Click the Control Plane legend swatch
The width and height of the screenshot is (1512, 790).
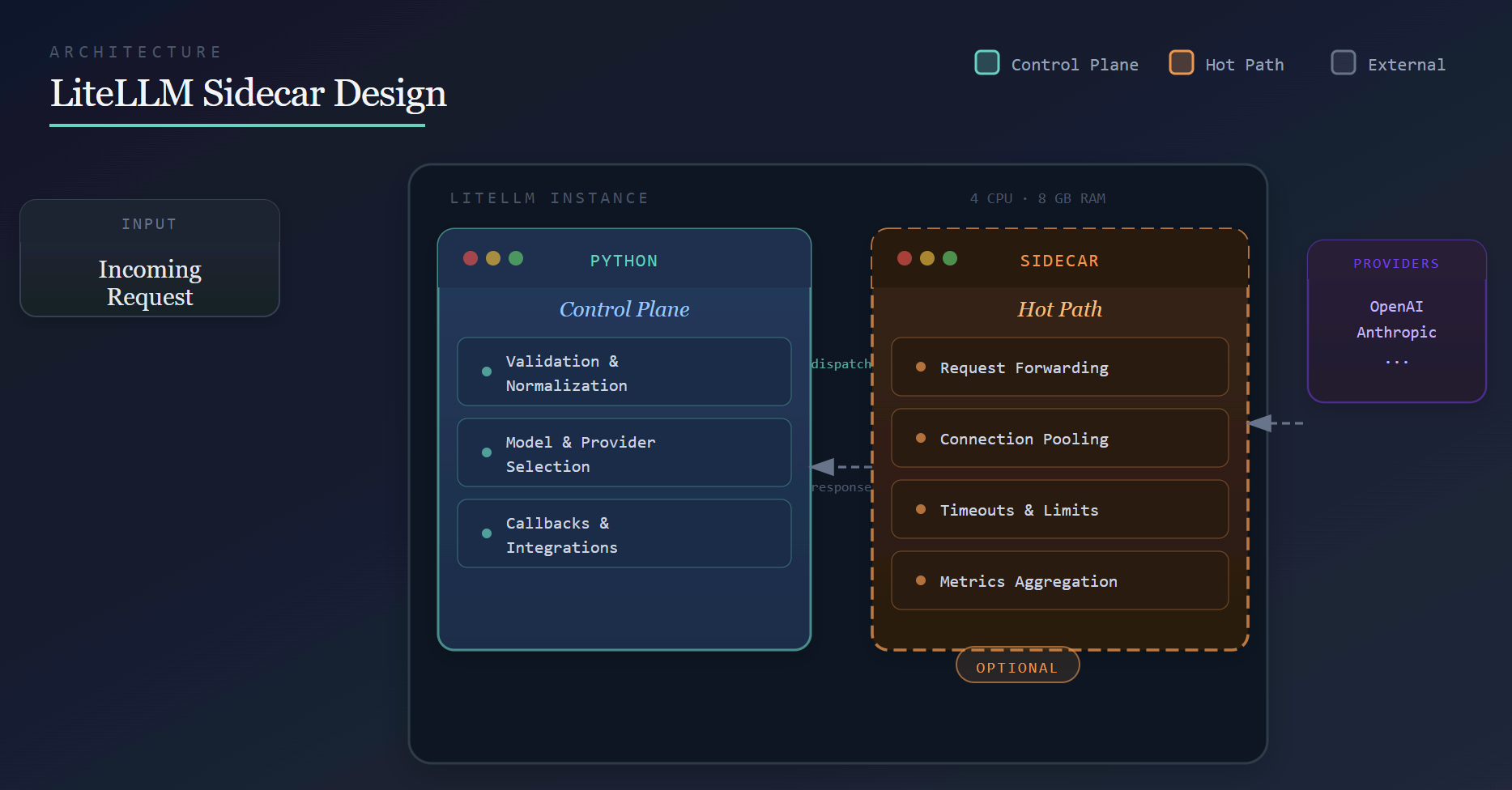pyautogui.click(x=986, y=62)
